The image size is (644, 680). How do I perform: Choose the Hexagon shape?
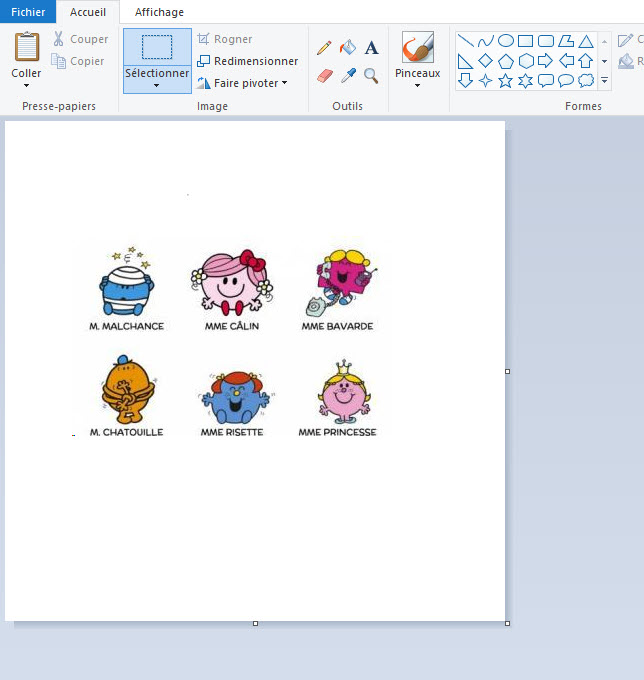[526, 61]
